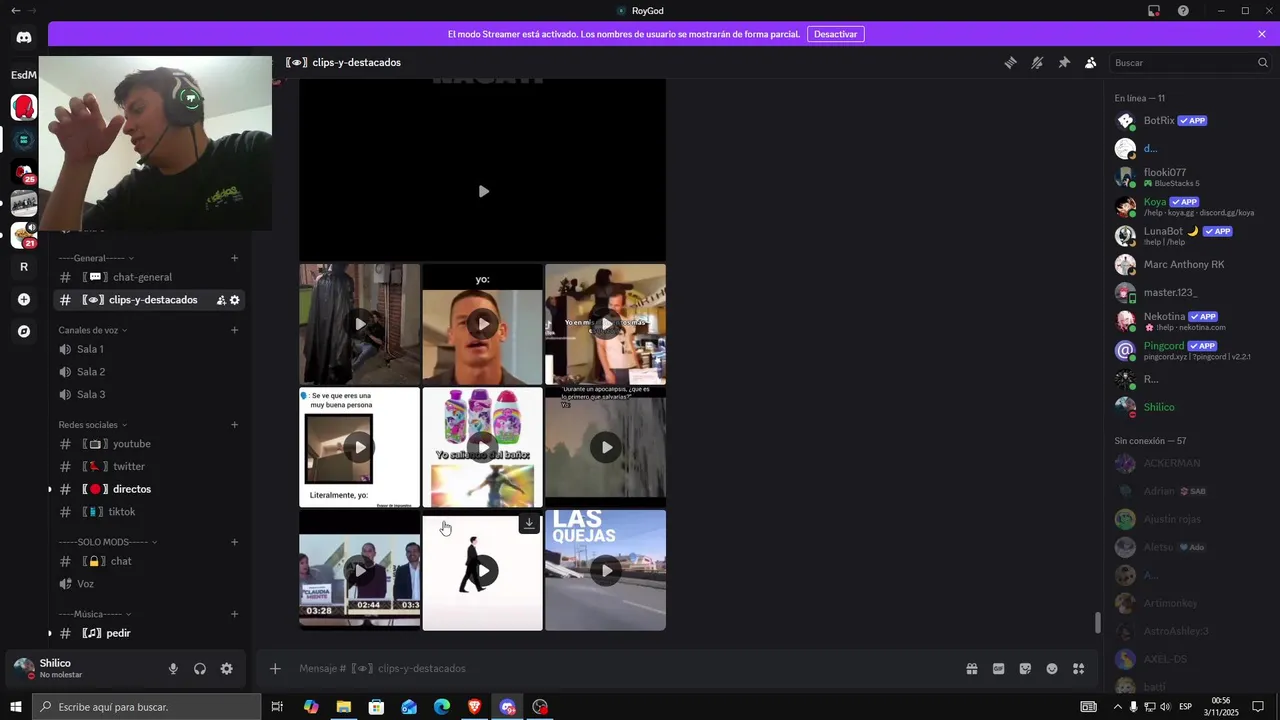Play the large top video

[483, 191]
